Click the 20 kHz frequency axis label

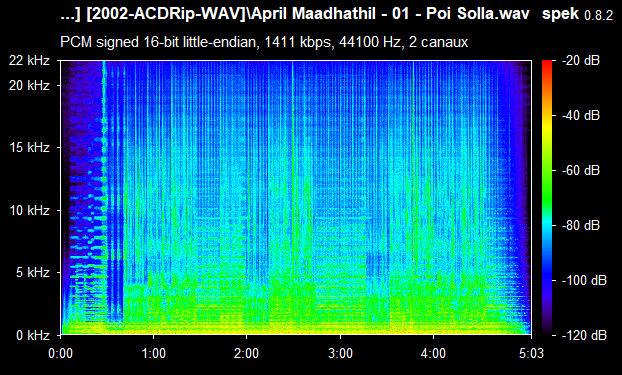29,85
